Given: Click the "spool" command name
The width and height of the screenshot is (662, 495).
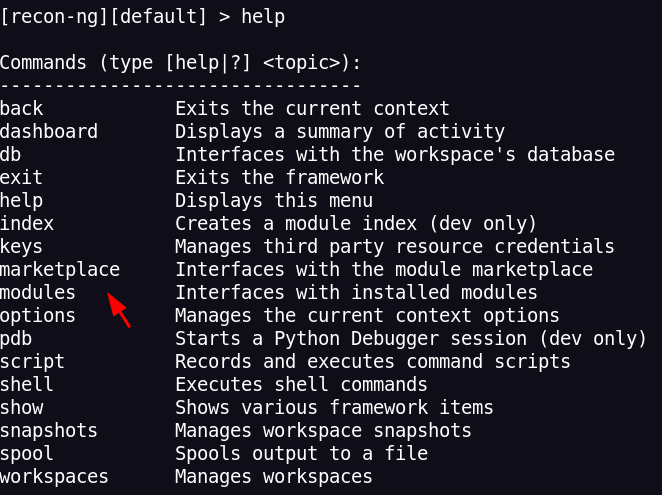Looking at the screenshot, I should pos(27,454).
